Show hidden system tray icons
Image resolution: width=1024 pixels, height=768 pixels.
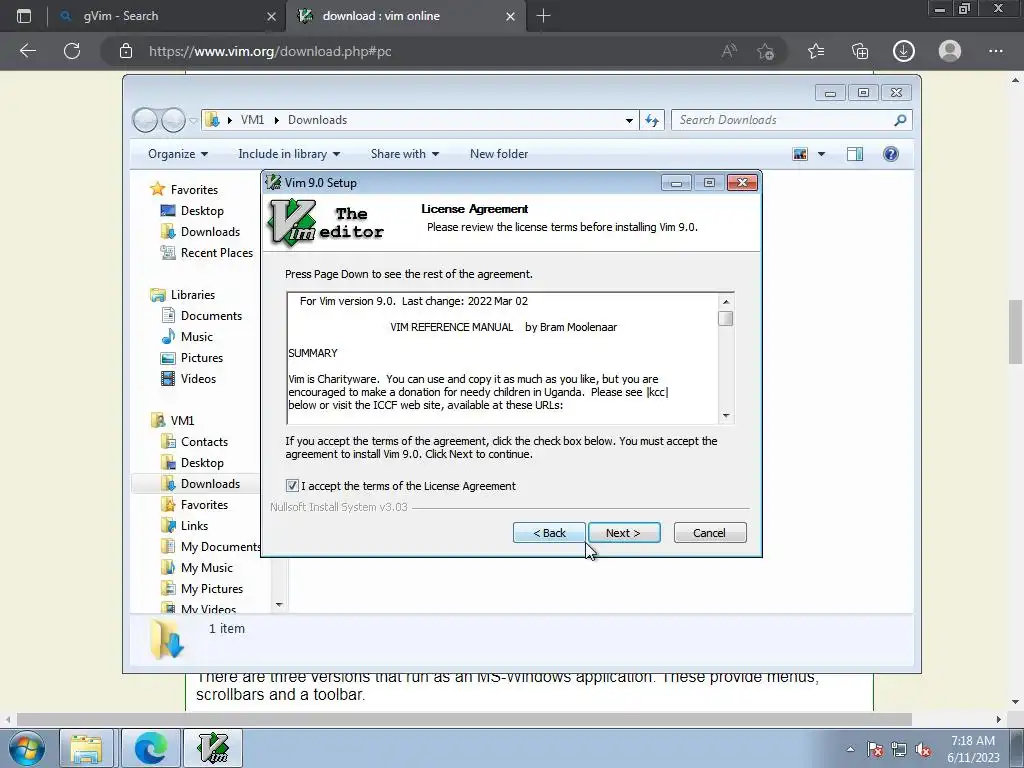[850, 749]
